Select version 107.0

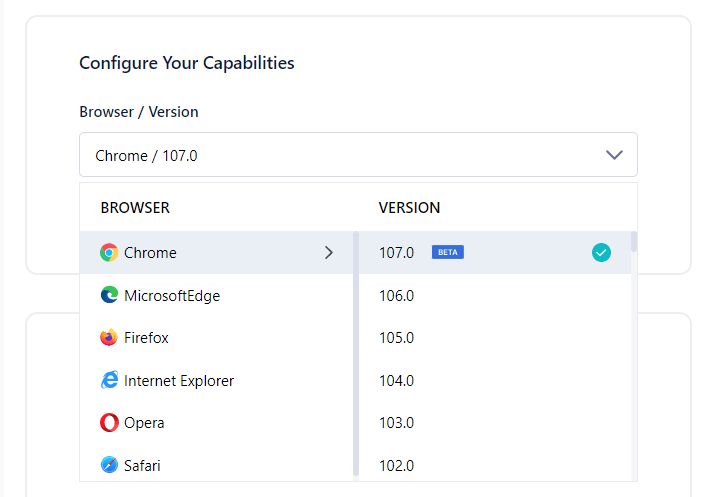coord(495,253)
